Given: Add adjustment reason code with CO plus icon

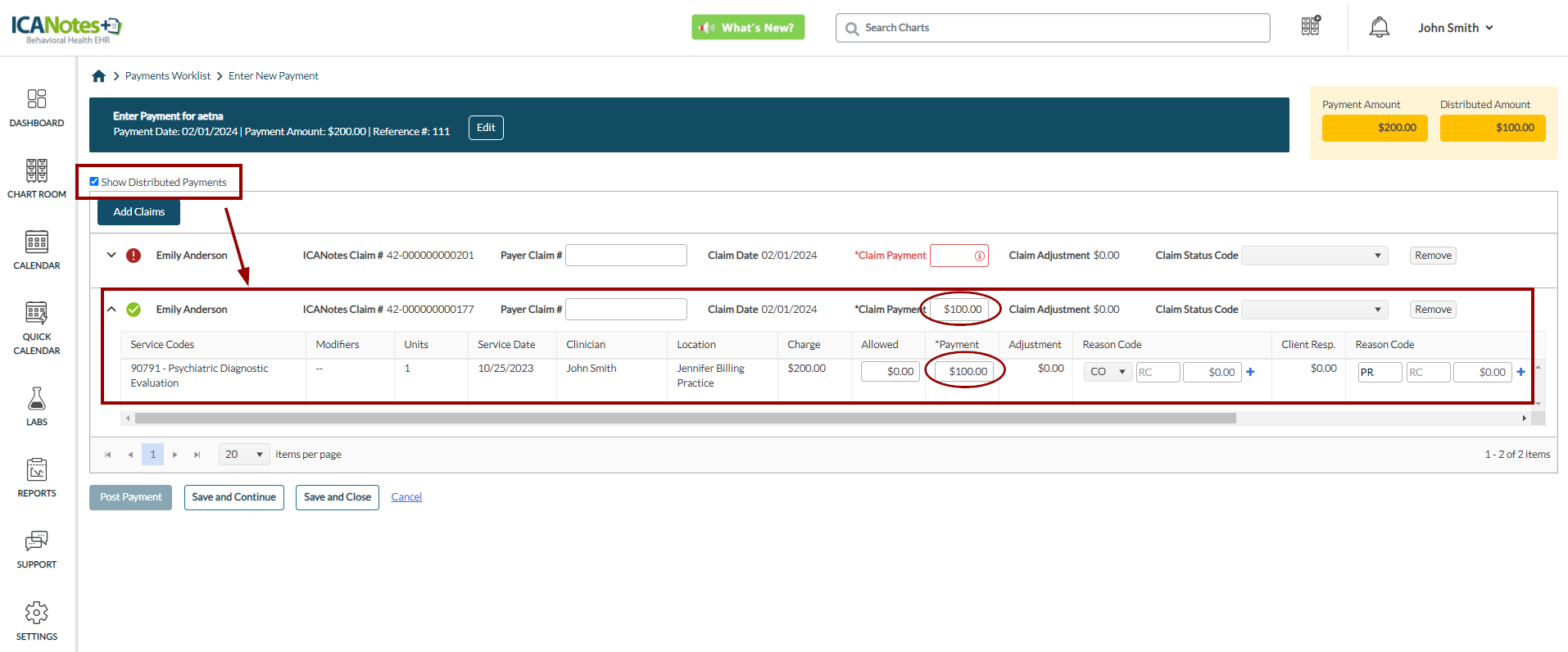Looking at the screenshot, I should pyautogui.click(x=1250, y=372).
